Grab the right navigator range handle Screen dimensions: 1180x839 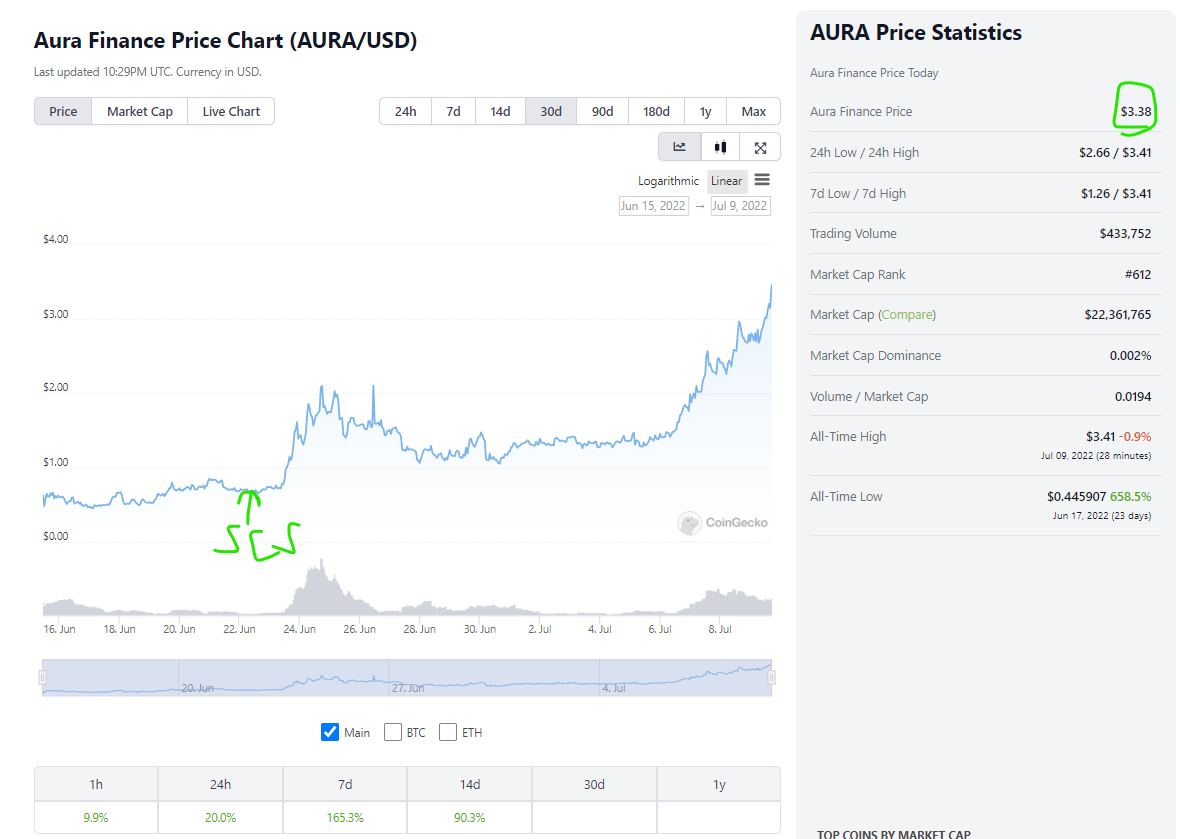771,677
